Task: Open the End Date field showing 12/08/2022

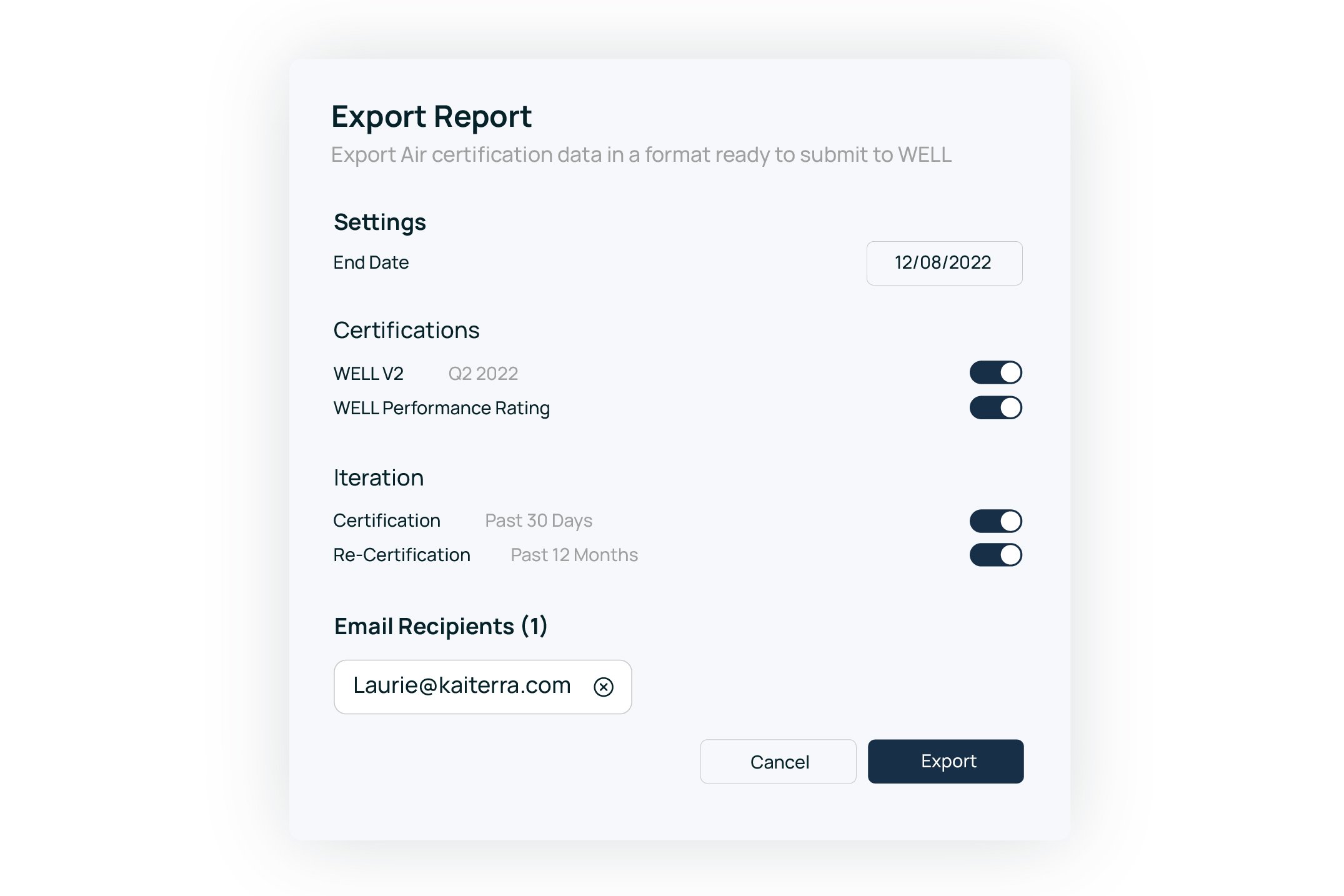Action: tap(943, 263)
